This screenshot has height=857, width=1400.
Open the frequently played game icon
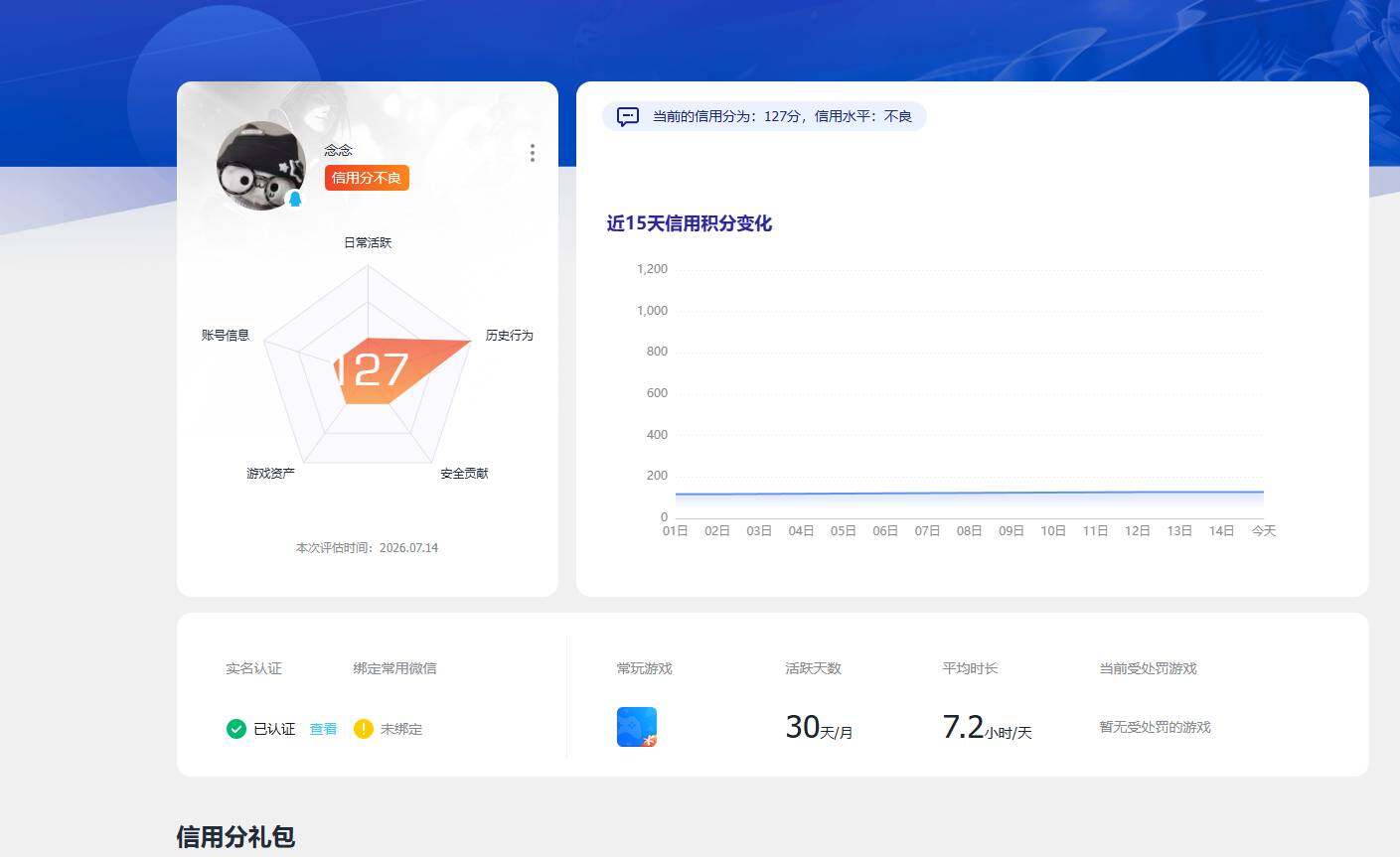coord(637,727)
